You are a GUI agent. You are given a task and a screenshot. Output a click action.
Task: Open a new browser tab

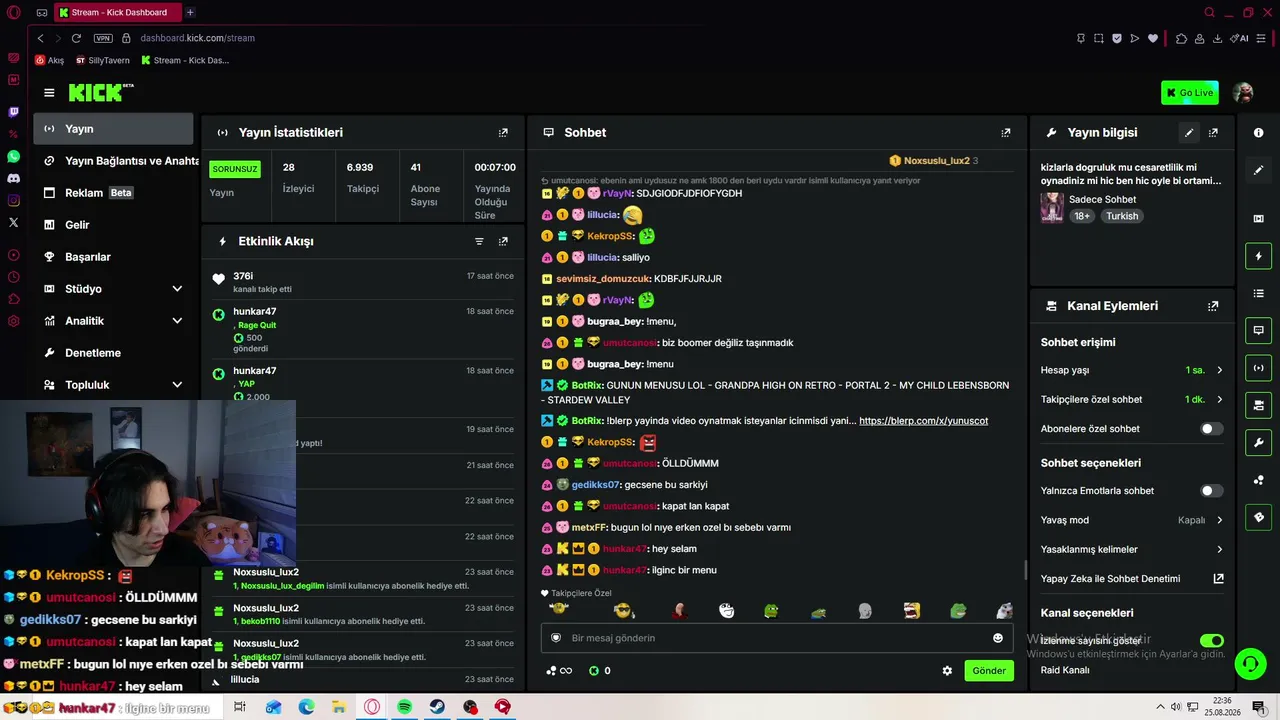click(x=190, y=13)
